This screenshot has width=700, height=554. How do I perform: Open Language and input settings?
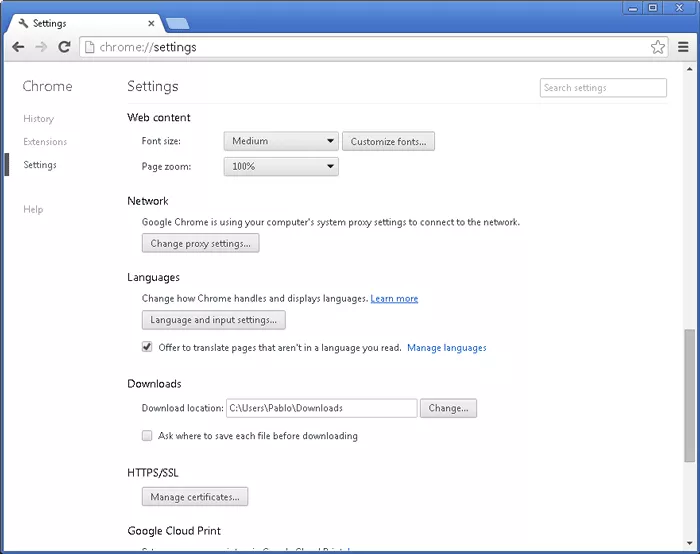[x=213, y=320]
